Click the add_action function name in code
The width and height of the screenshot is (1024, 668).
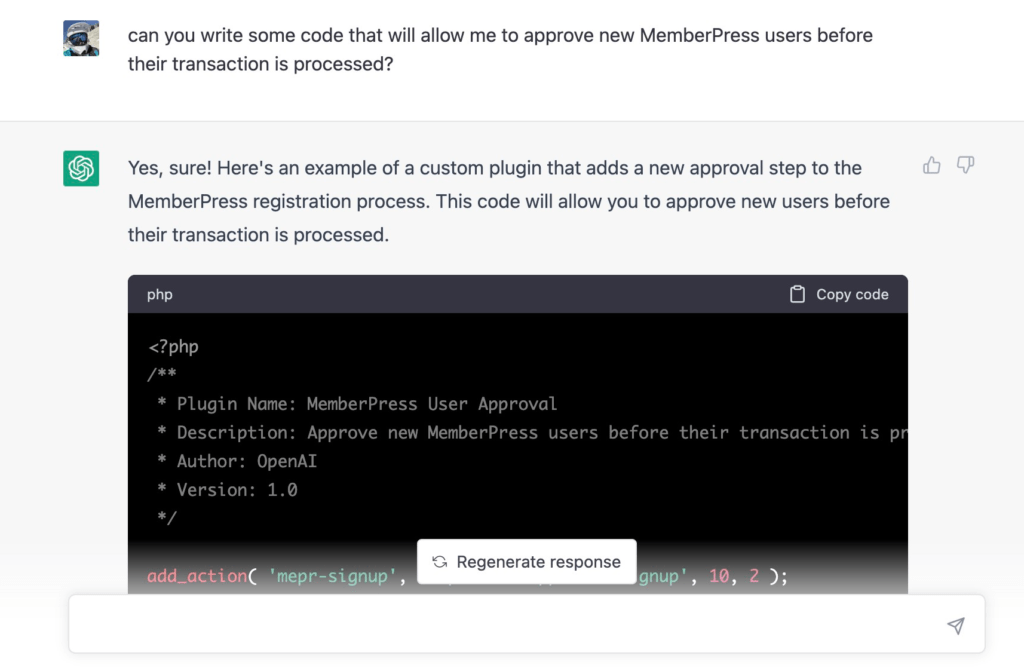tap(197, 576)
